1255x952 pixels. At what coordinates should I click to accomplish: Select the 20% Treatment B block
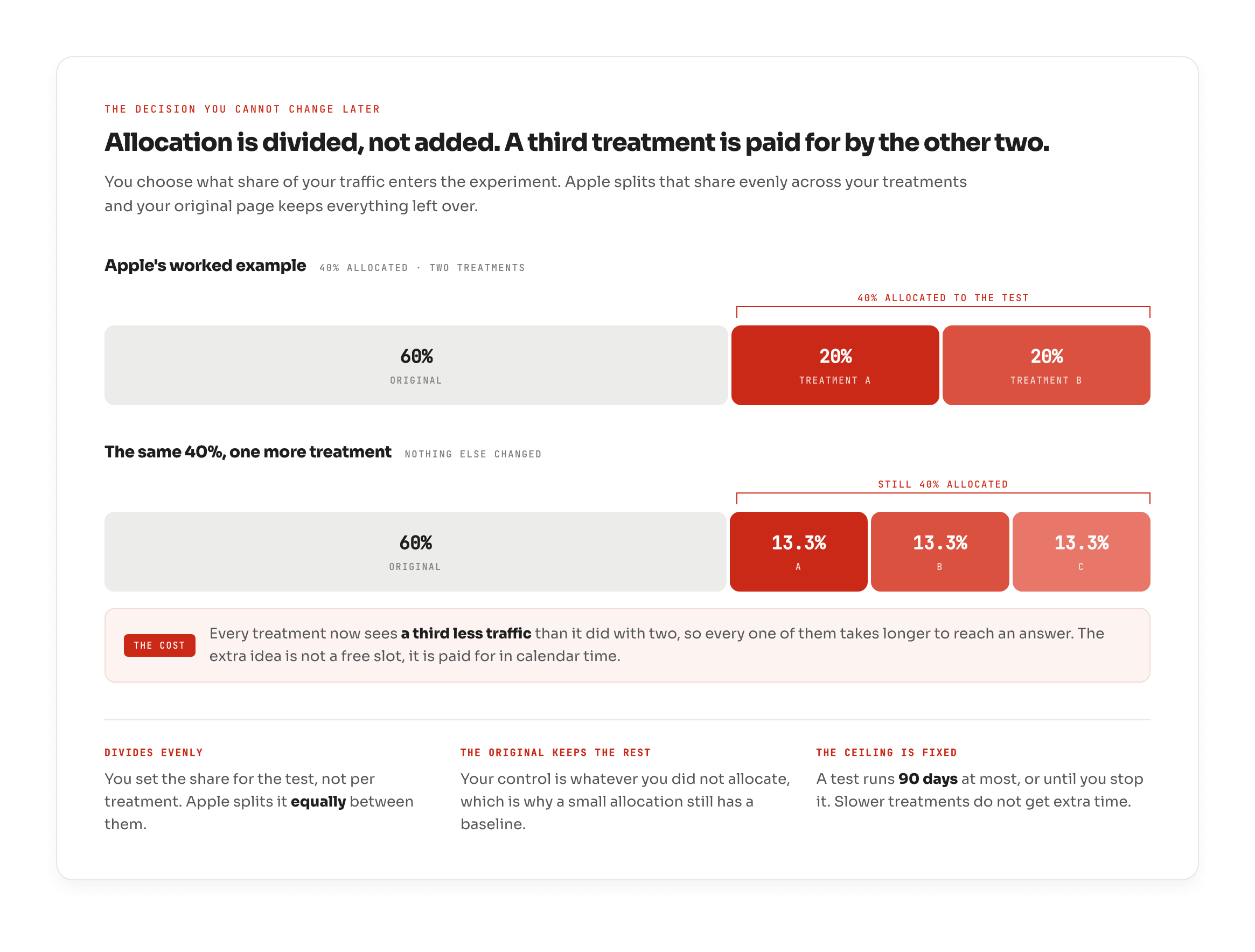coord(1046,365)
